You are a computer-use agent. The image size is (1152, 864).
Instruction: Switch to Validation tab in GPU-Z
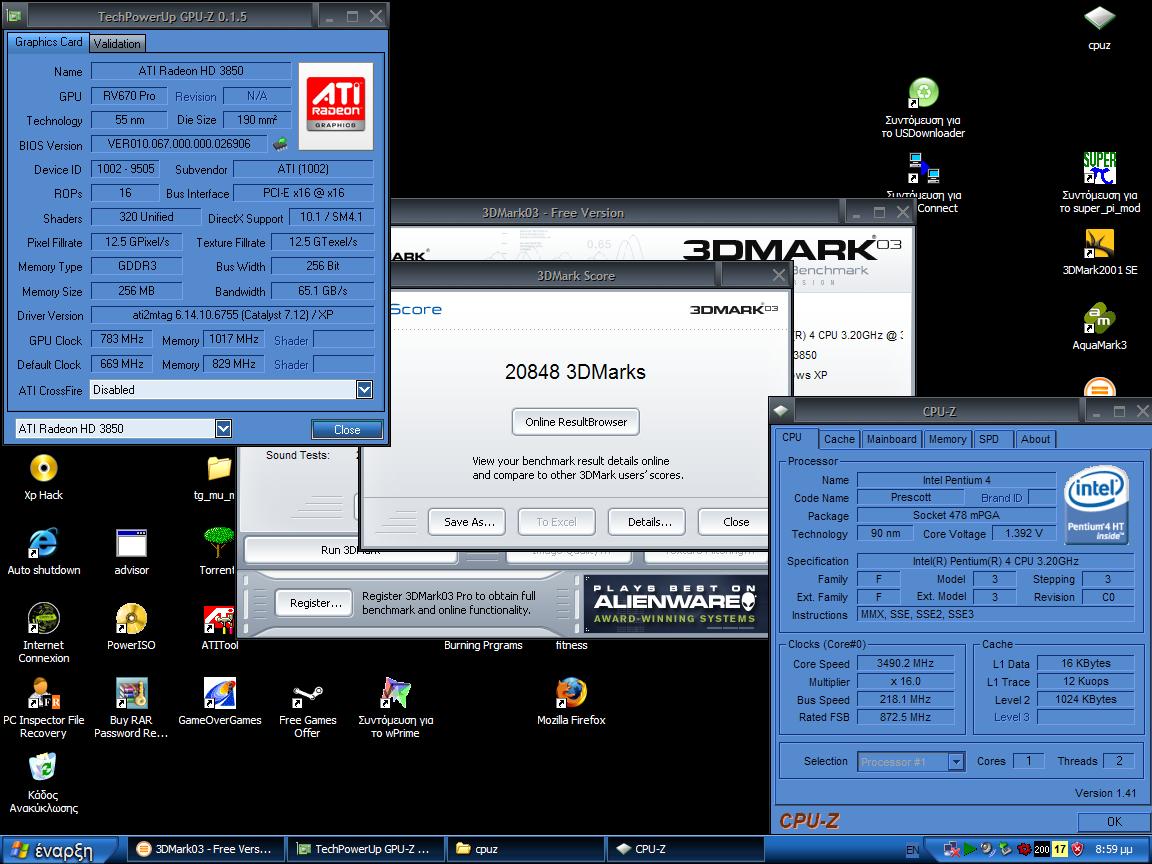click(x=117, y=43)
